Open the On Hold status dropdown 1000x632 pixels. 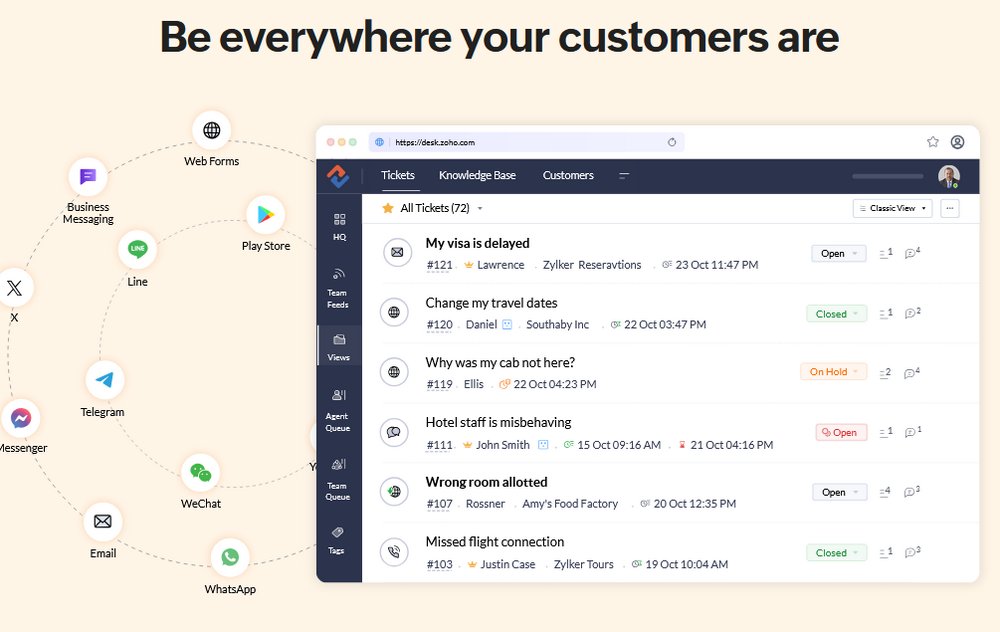pyautogui.click(x=834, y=372)
